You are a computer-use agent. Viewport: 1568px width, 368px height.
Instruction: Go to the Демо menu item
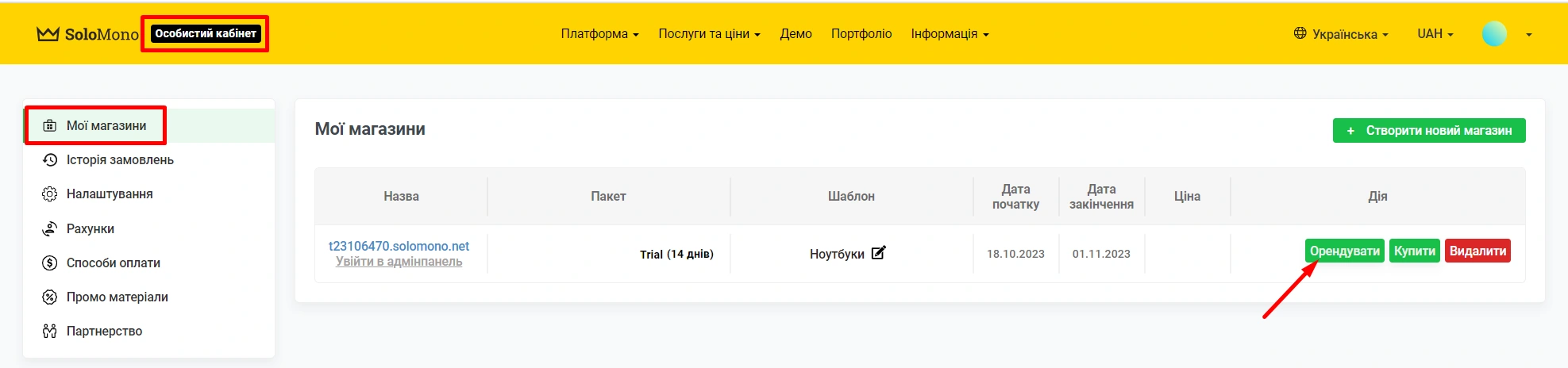pyautogui.click(x=796, y=34)
